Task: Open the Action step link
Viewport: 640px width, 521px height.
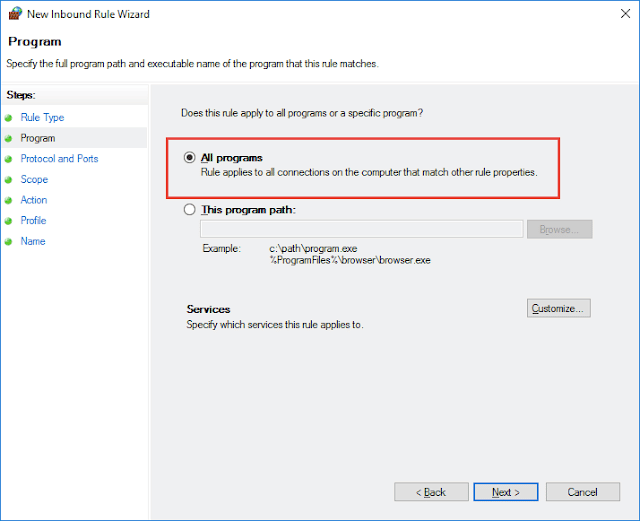Action: [x=34, y=200]
